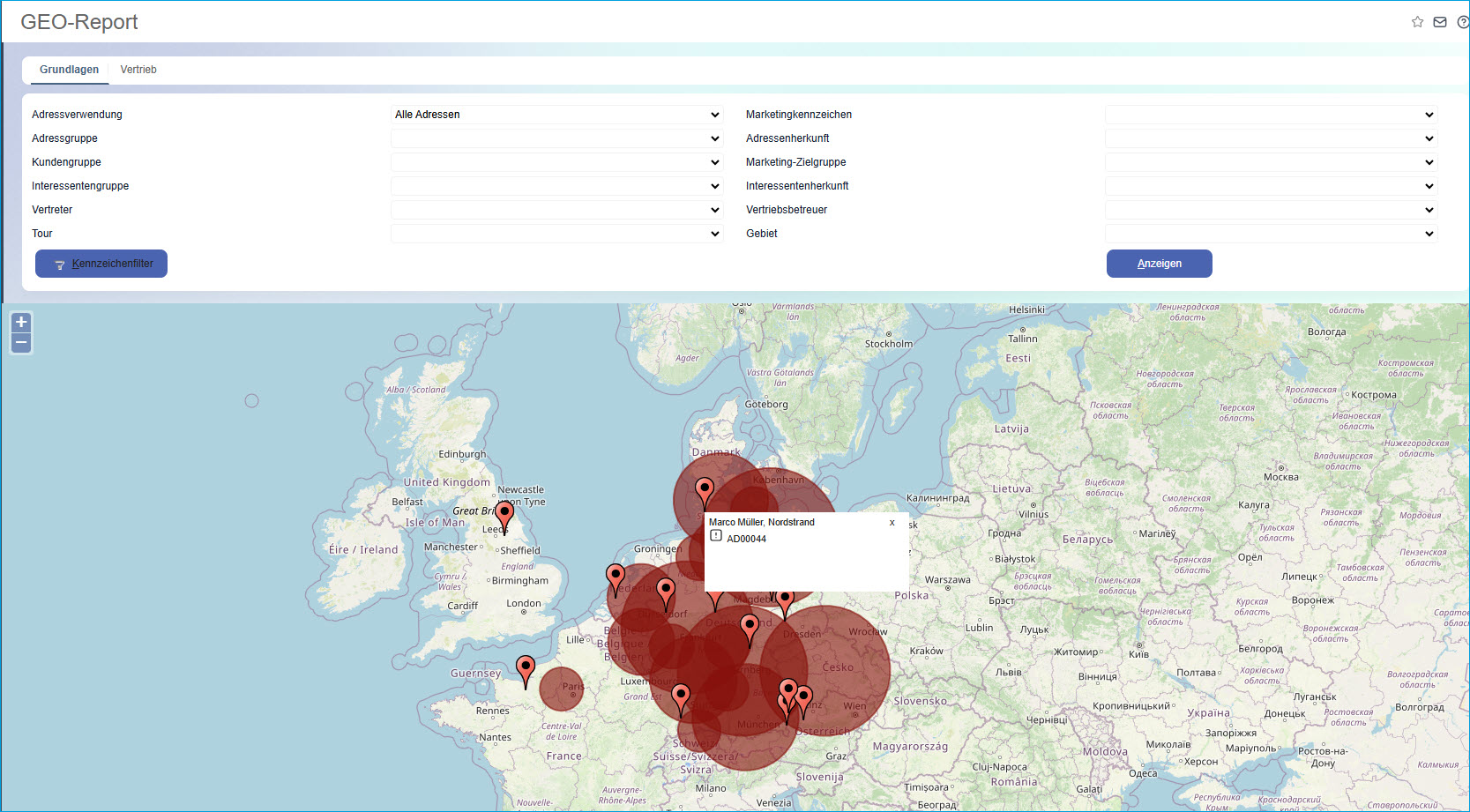Open the Vertreter dropdown

tap(556, 210)
